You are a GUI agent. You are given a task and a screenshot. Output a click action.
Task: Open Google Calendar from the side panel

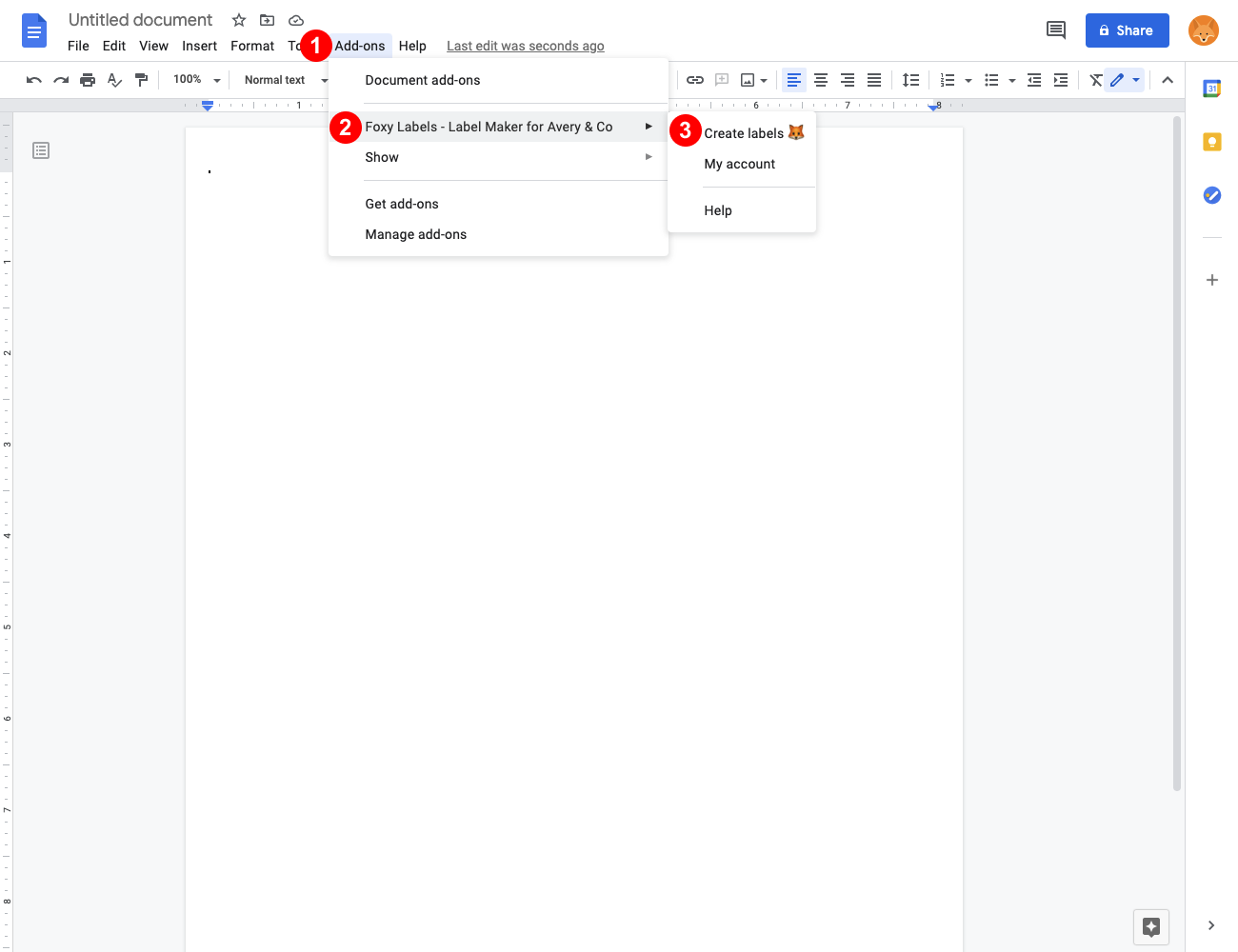click(1210, 88)
